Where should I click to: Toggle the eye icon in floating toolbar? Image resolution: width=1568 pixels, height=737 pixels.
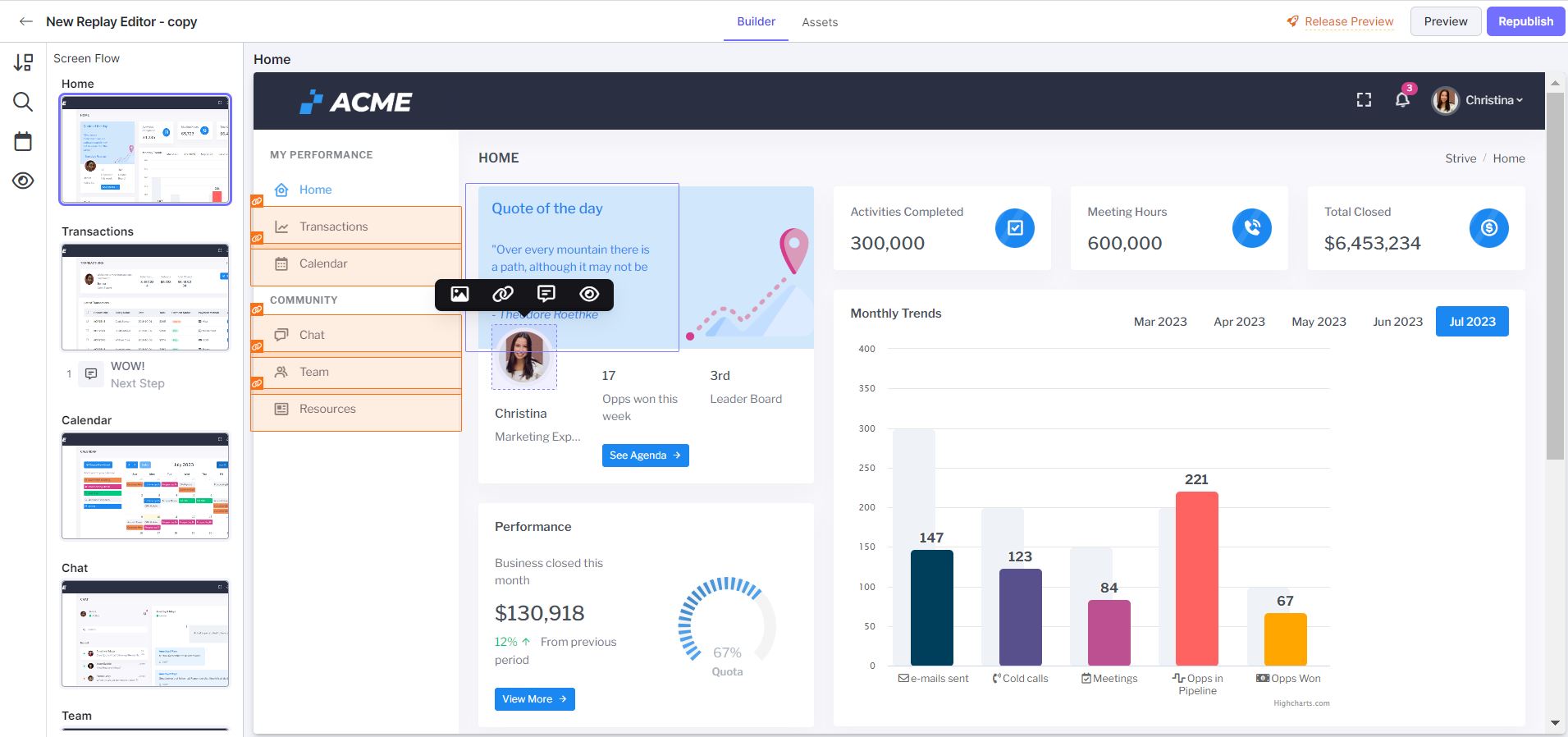[589, 294]
